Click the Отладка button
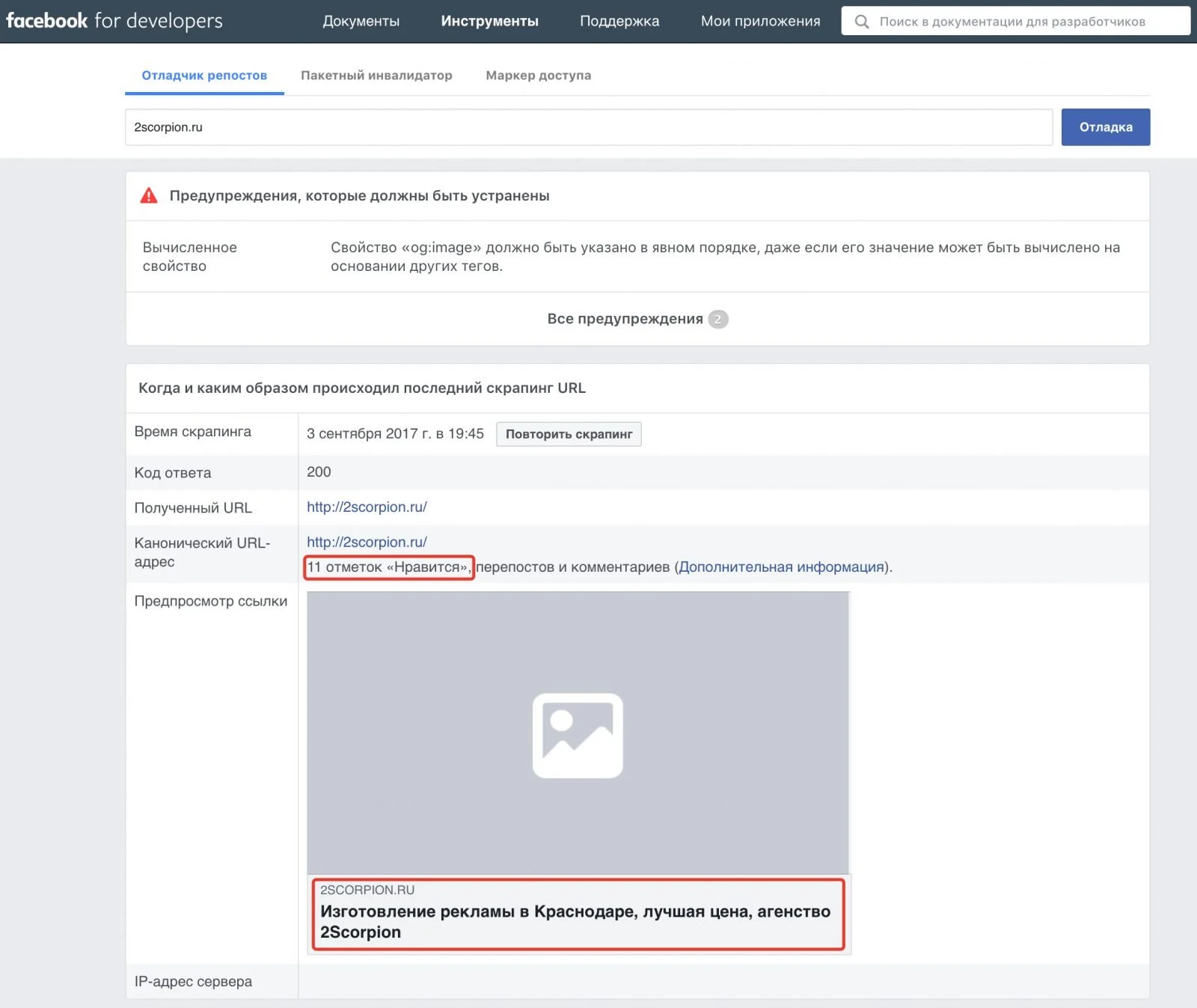Screen dimensions: 1197x1008 tap(1106, 127)
